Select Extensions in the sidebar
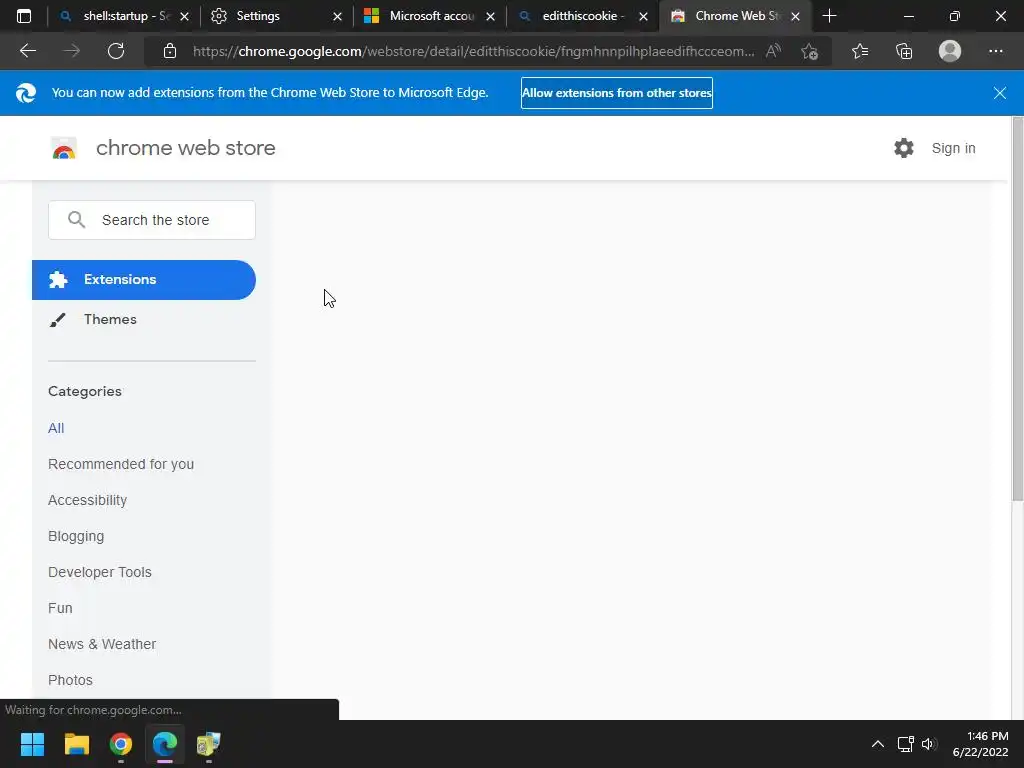1024x768 pixels. click(x=144, y=280)
